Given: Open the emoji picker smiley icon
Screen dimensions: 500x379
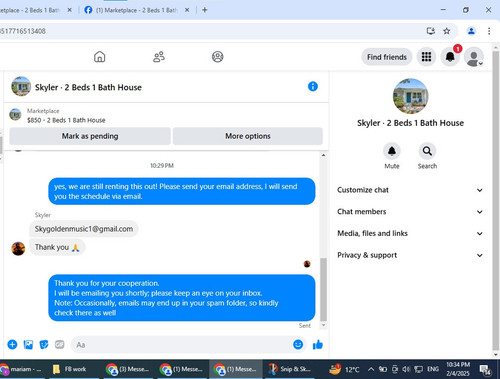Looking at the screenshot, I should coord(298,344).
